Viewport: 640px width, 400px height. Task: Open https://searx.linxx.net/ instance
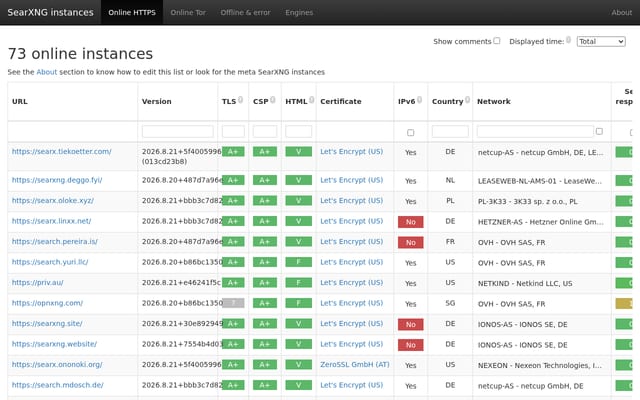pos(51,221)
